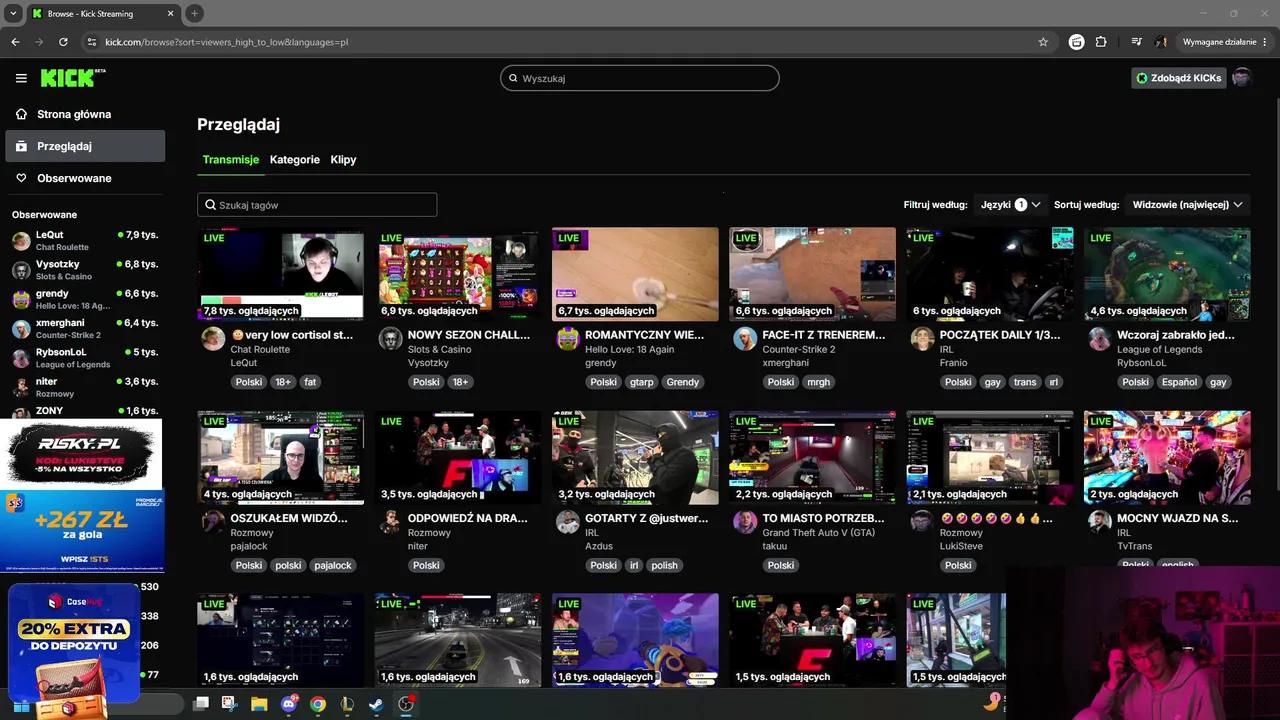Open new browser tab
This screenshot has height=720, width=1280.
[194, 13]
